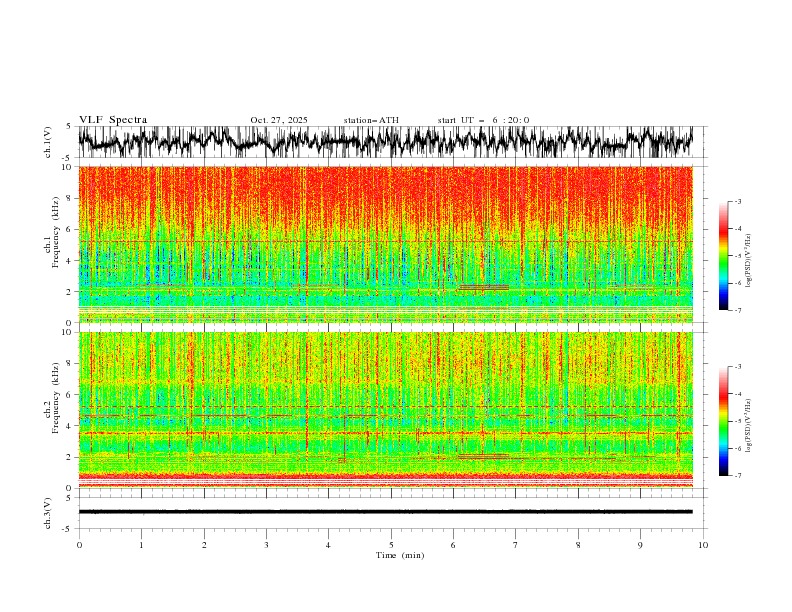Click the dark line near 2 kHz in ch.1 spectrogram
Image resolution: width=792 pixels, height=612 pixels.
pos(483,287)
